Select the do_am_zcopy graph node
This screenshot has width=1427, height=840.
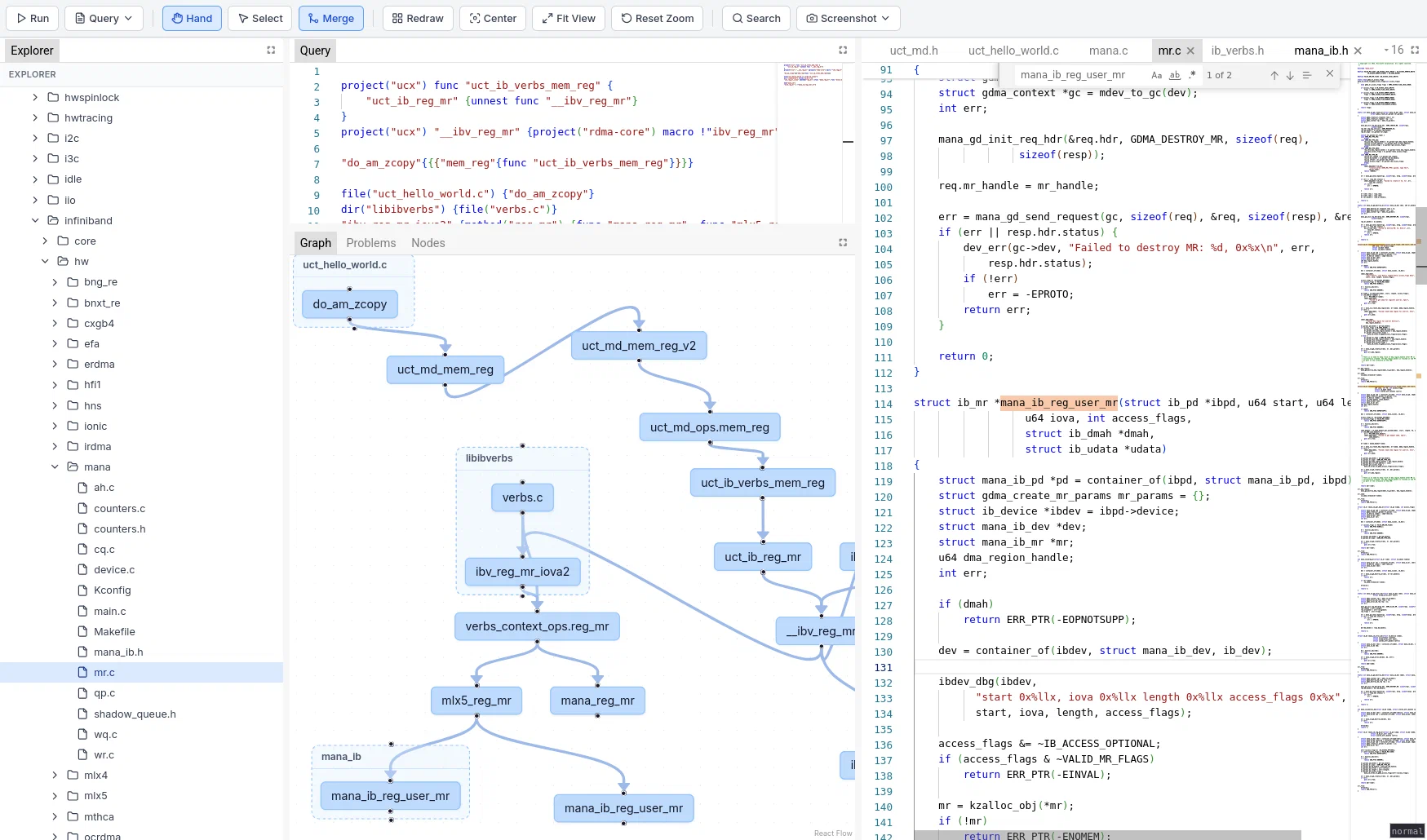tap(350, 304)
